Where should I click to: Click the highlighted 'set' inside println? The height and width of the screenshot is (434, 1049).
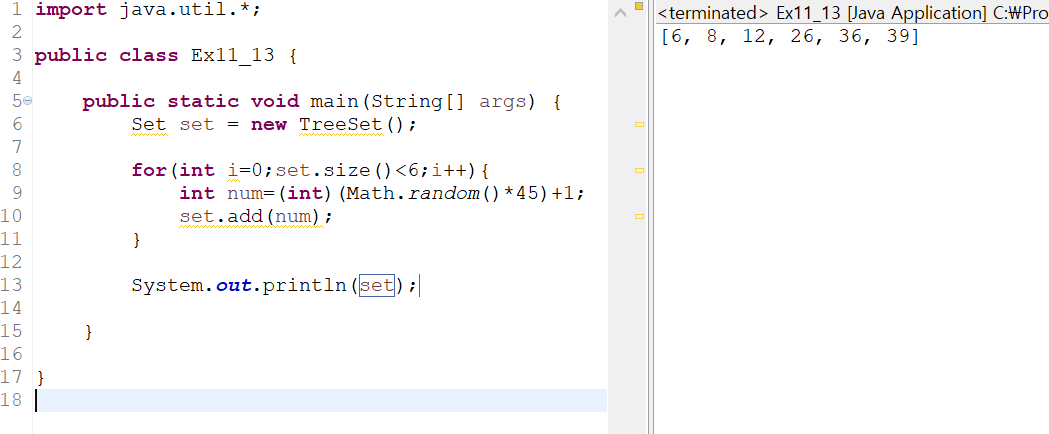377,286
